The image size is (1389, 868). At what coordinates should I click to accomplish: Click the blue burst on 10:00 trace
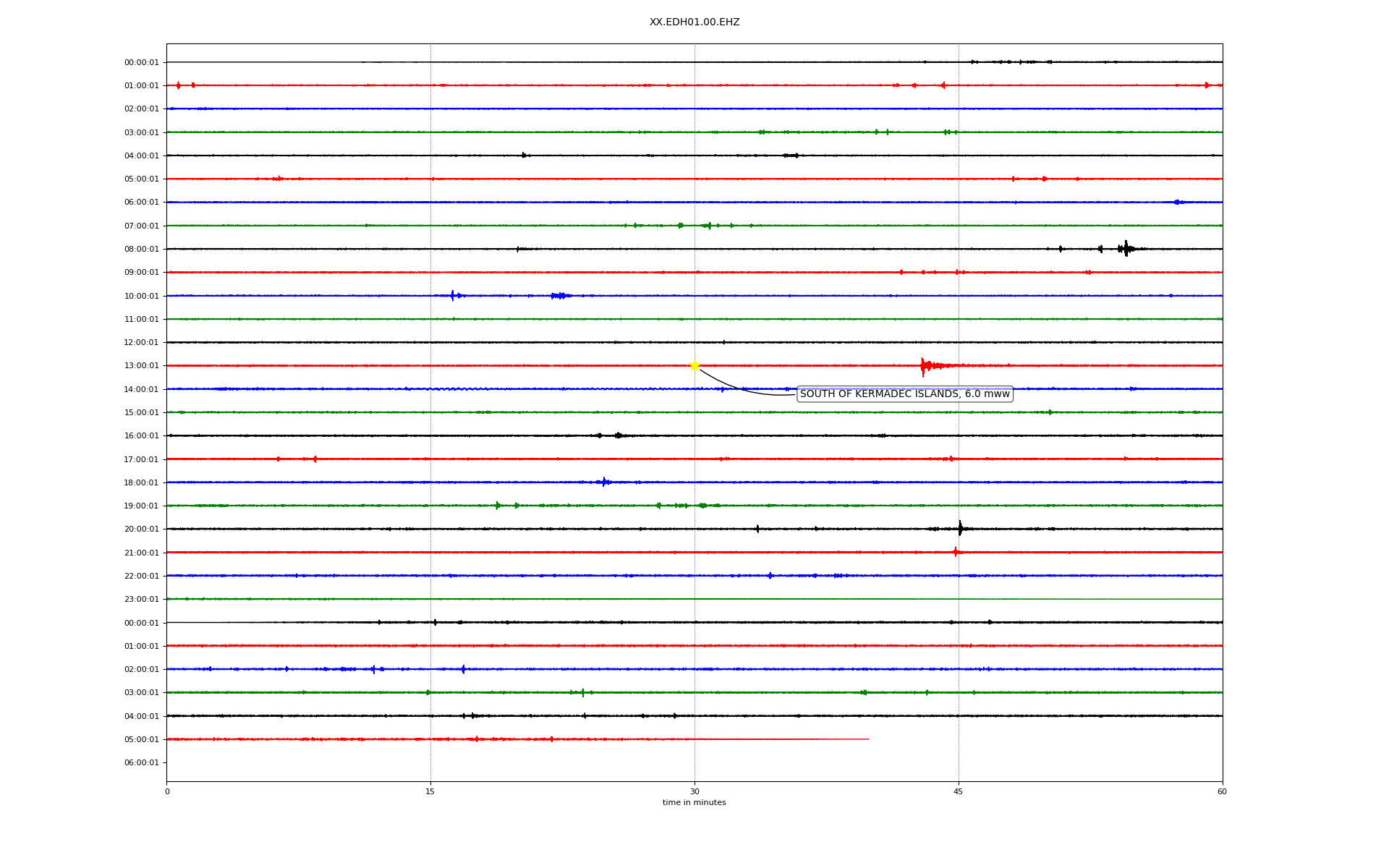[453, 295]
